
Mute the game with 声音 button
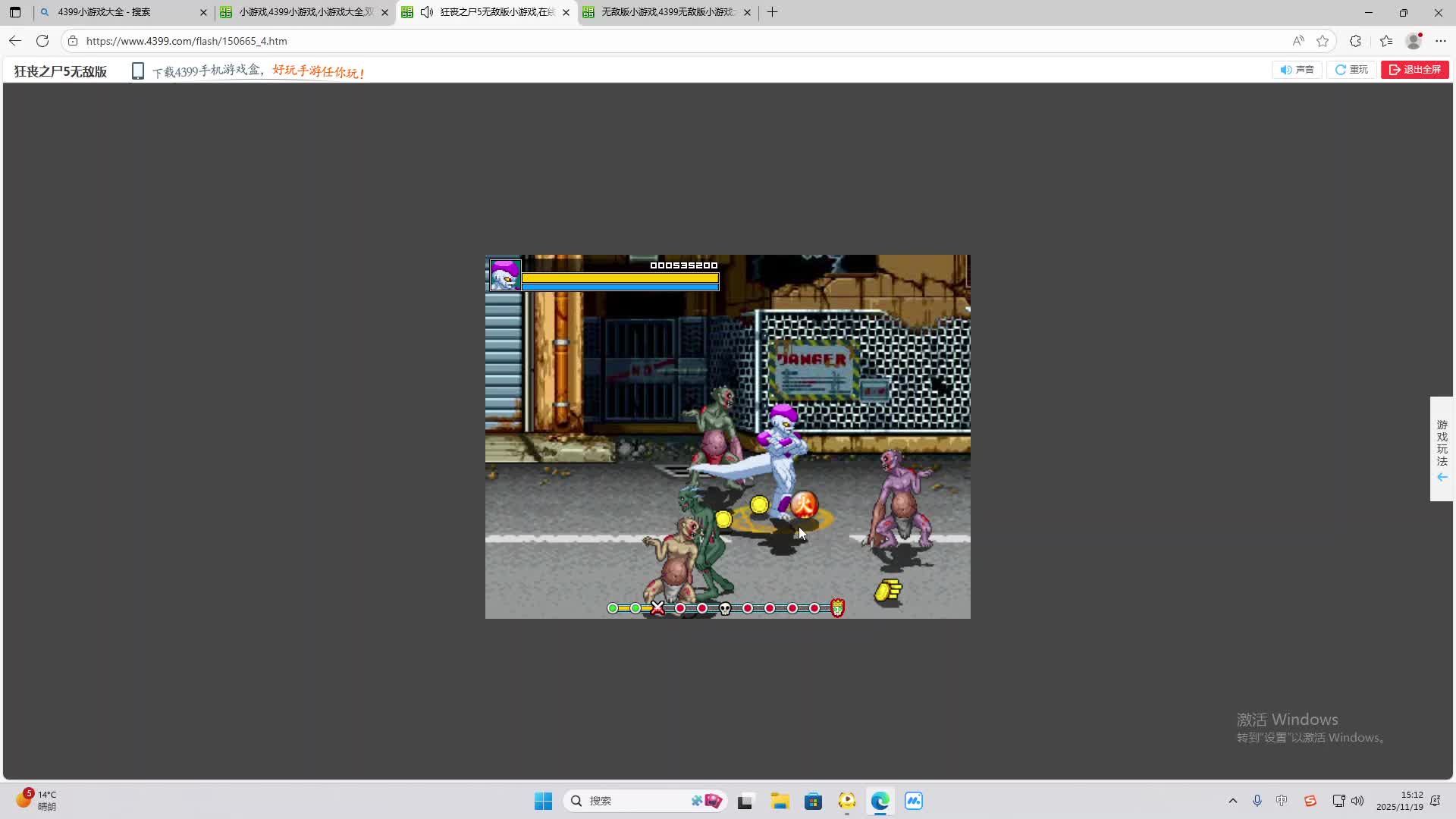coord(1297,70)
